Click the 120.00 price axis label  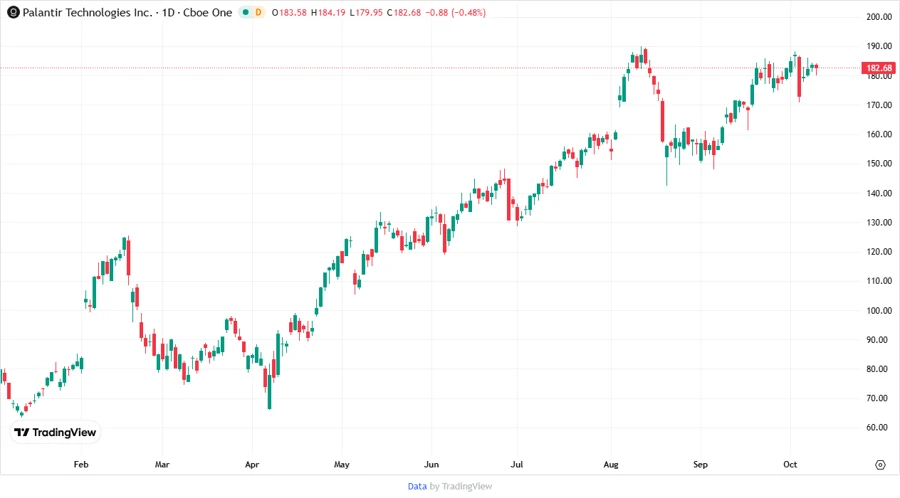[x=879, y=251]
